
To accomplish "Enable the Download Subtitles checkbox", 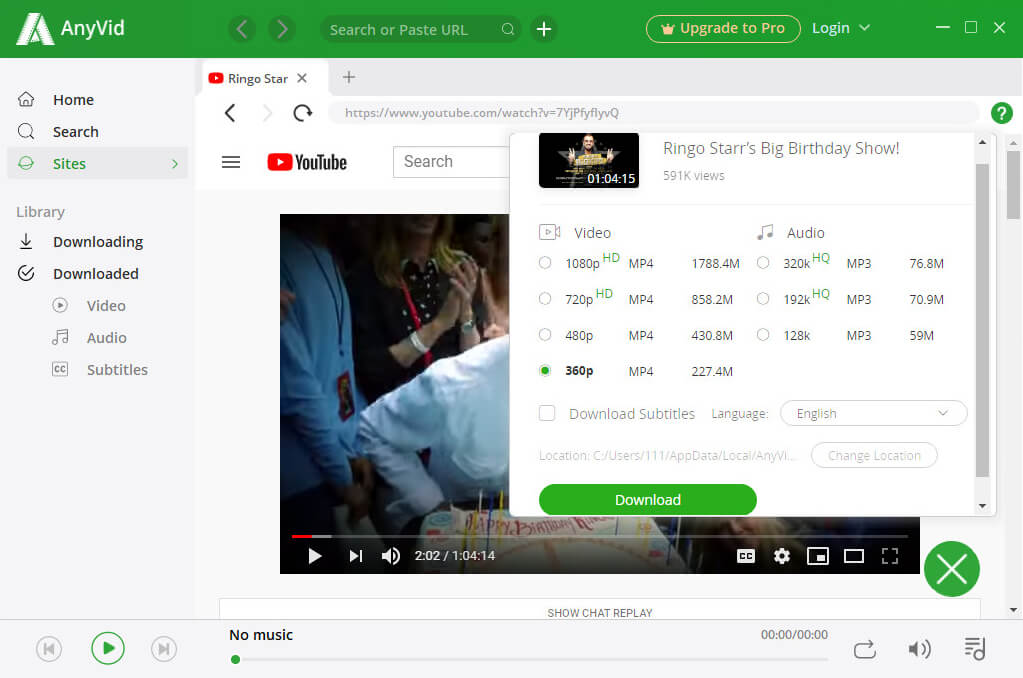I will click(x=547, y=414).
